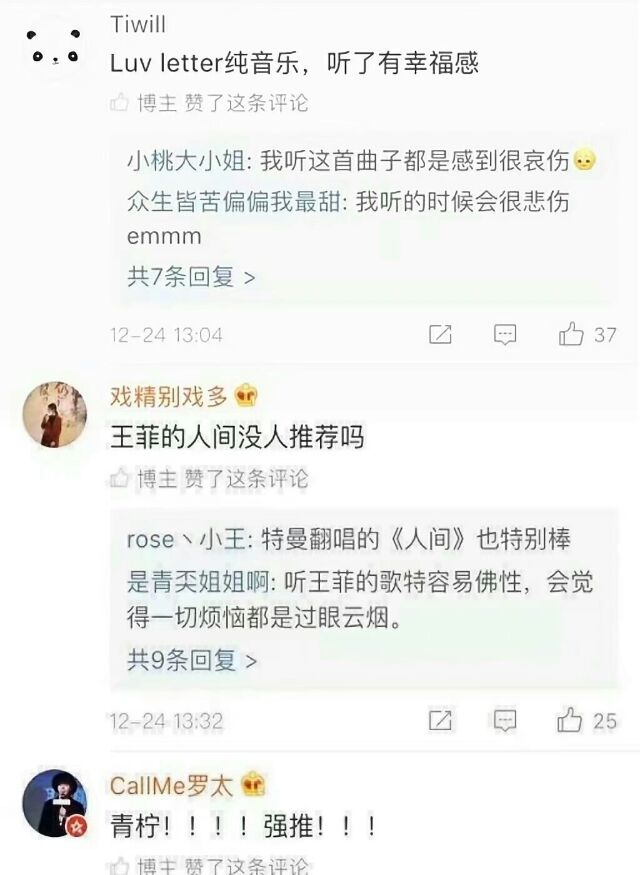640x875 pixels.
Task: Open 戏精别戏多's profile avatar
Action: (54, 415)
